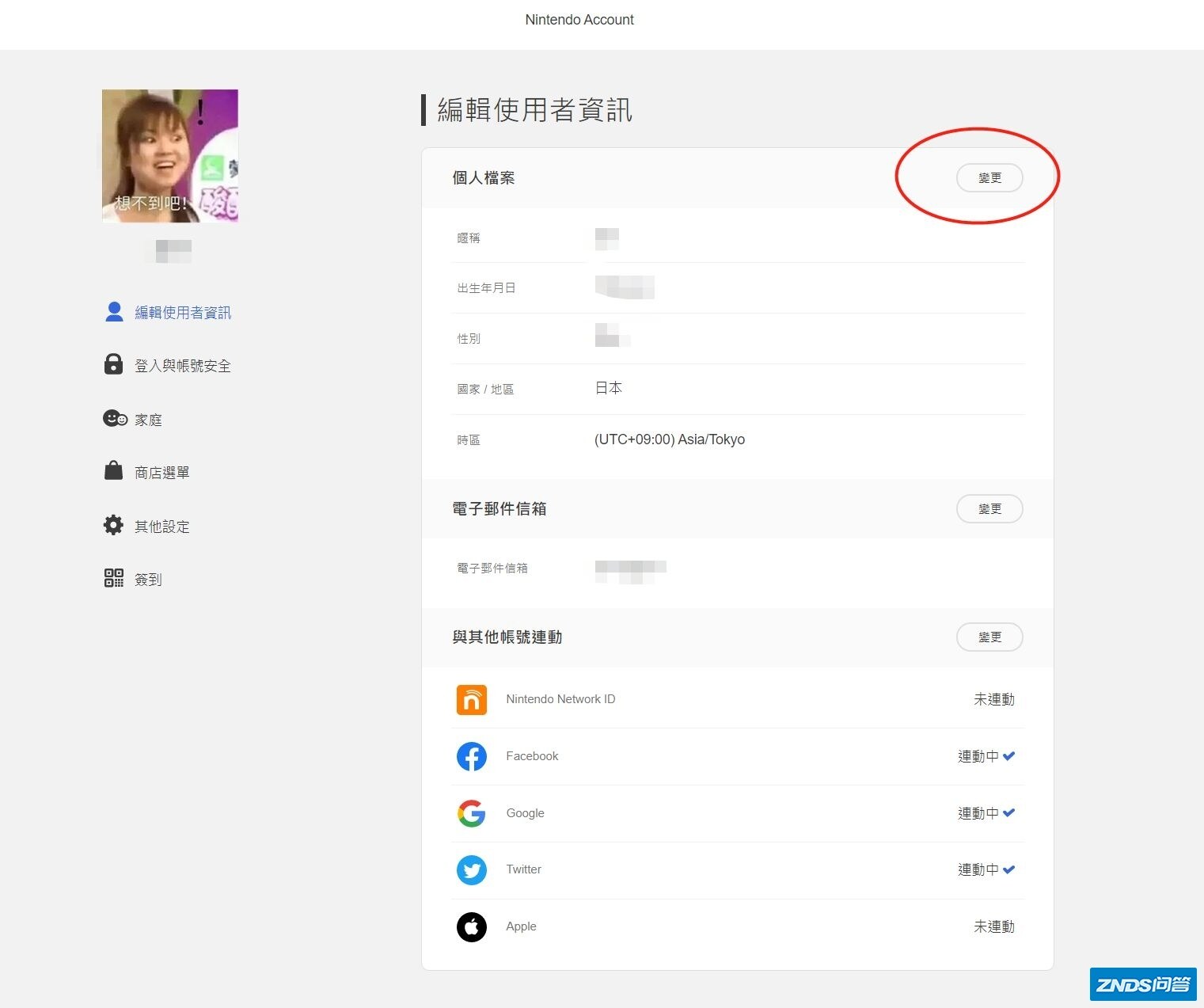Click the Twitter label text
Screen dimensions: 1204x1008
523,869
